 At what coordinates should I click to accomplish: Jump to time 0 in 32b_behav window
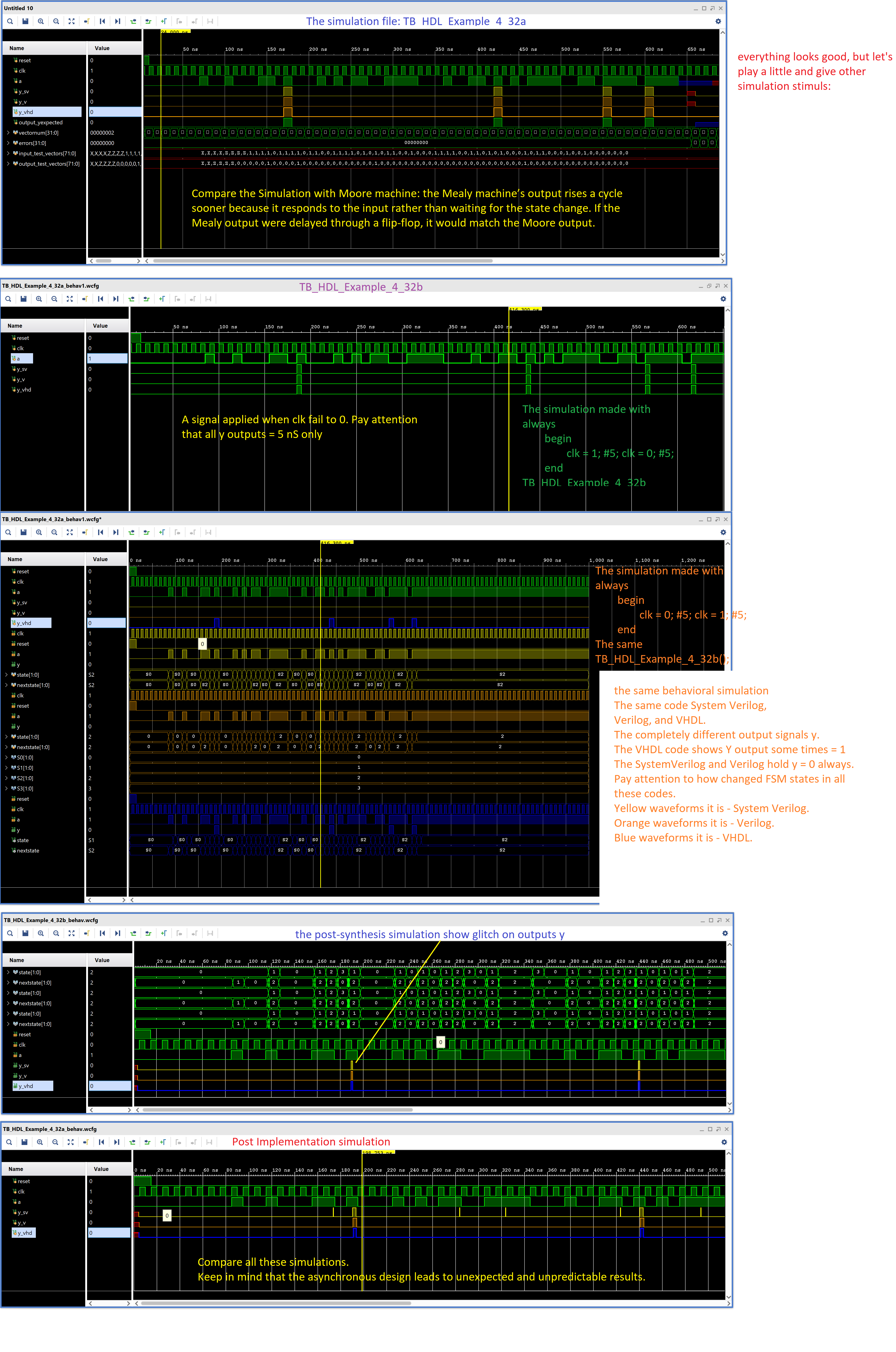[102, 933]
